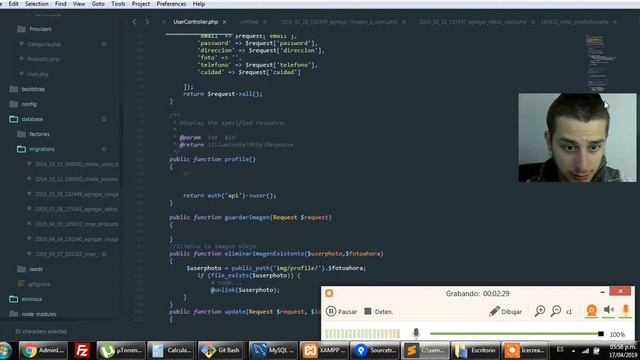The width and height of the screenshot is (640, 360).
Task: Navigate forward with the right arrow
Action: [147, 22]
